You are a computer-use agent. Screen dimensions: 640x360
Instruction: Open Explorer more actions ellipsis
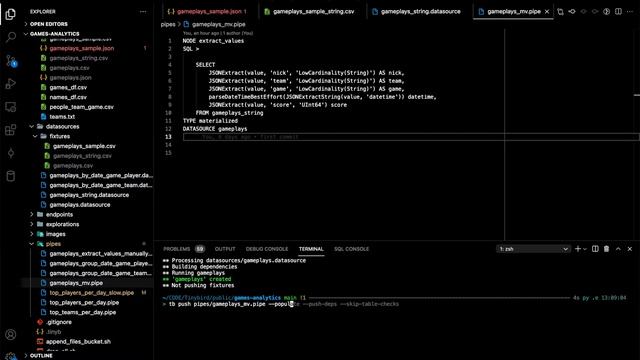(x=143, y=12)
